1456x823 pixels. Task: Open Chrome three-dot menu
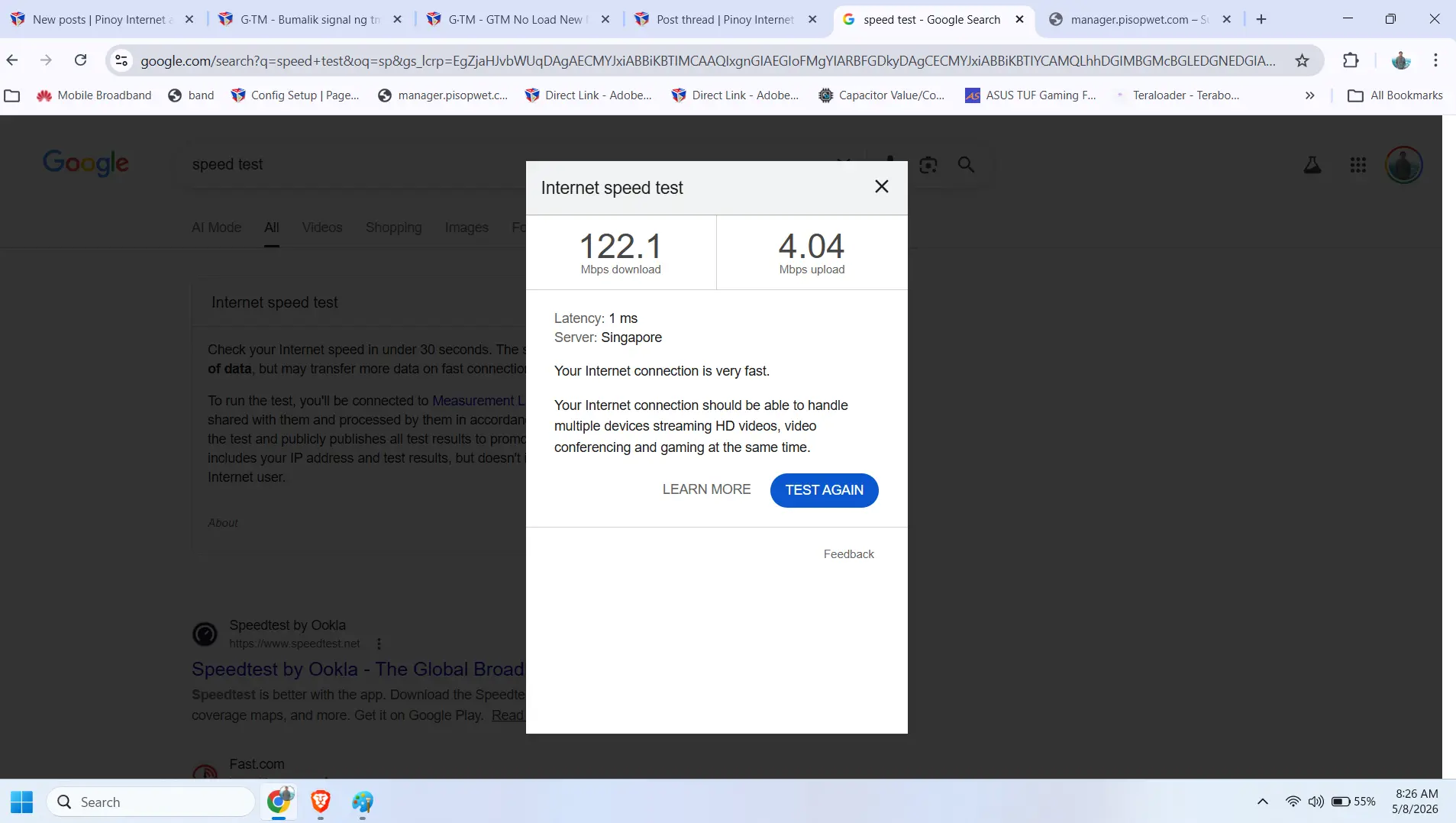[1435, 60]
